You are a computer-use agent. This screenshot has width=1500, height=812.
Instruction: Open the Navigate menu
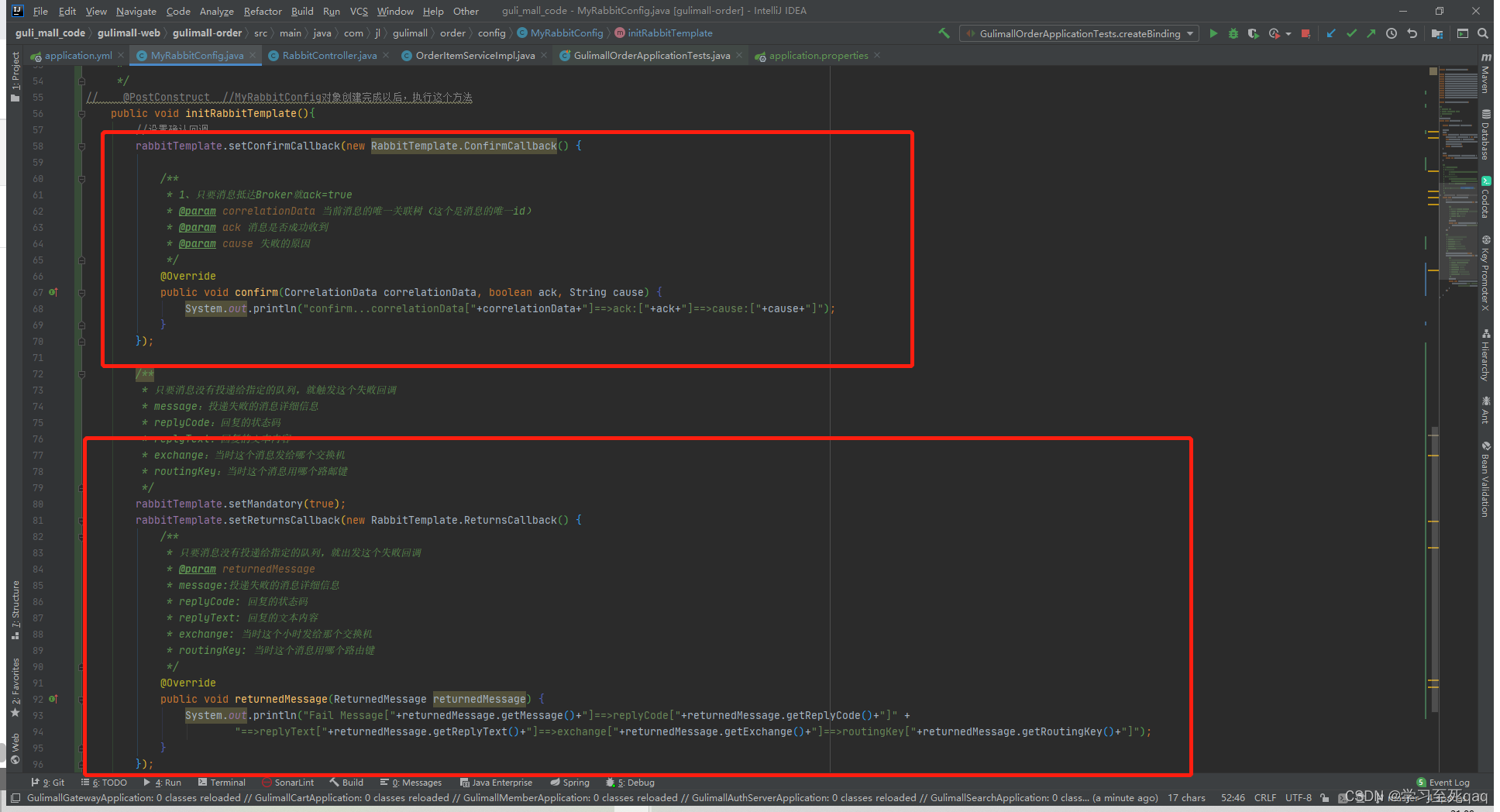click(136, 11)
